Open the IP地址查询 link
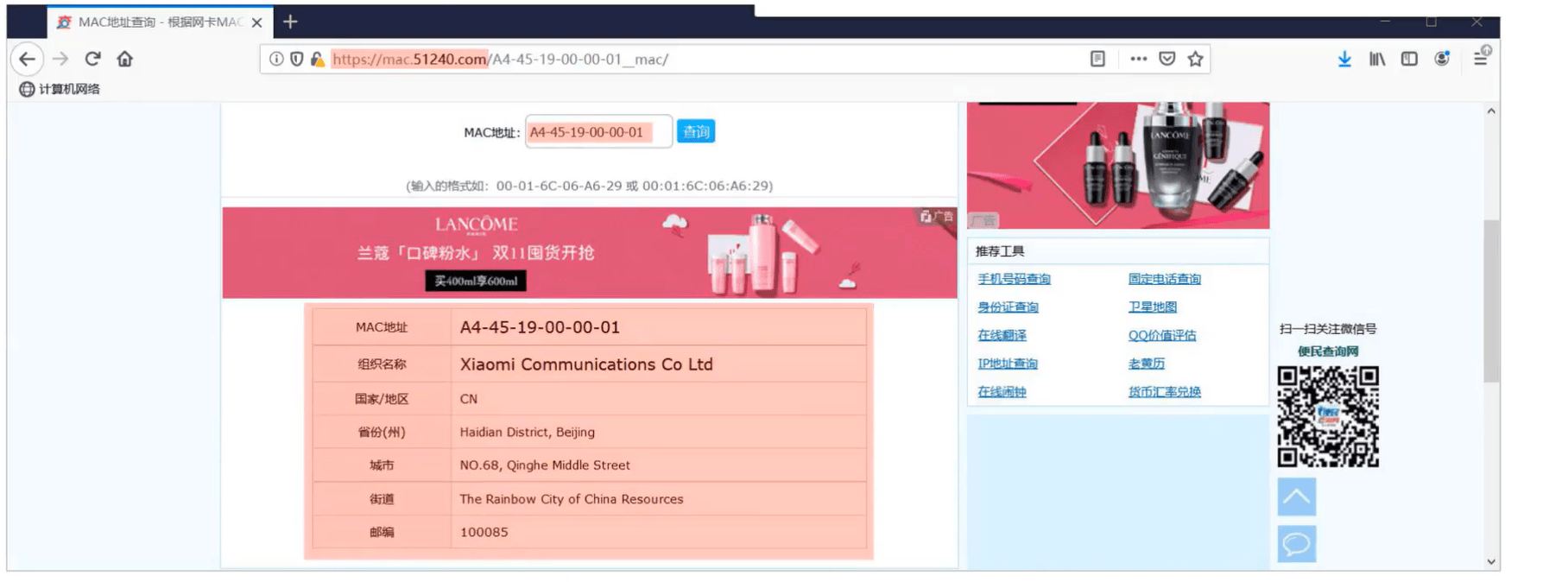This screenshot has height=582, width=1568. 1008,364
